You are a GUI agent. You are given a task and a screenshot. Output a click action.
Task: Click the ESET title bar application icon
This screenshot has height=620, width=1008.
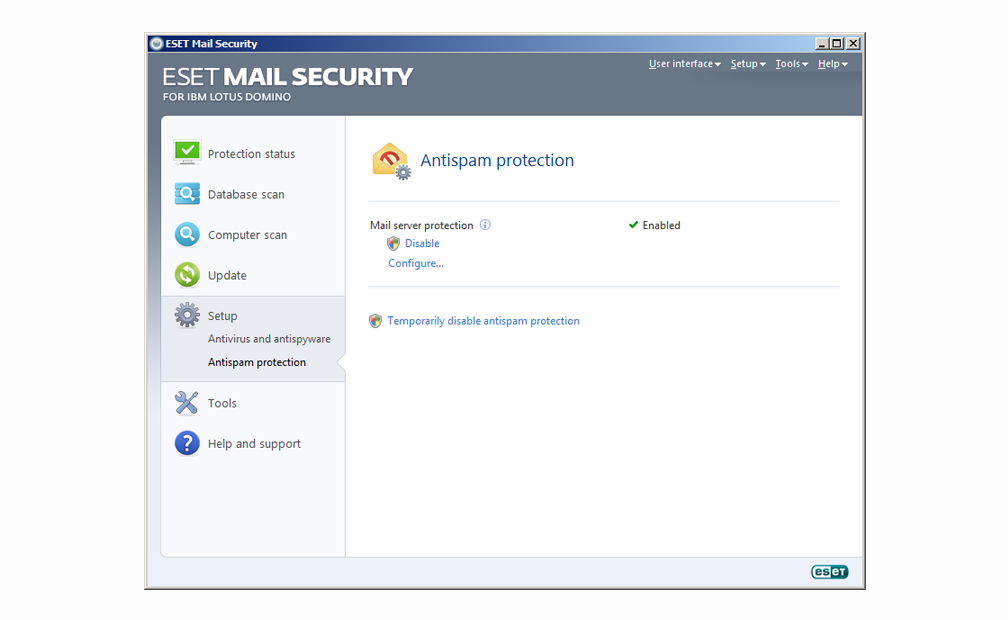point(156,43)
